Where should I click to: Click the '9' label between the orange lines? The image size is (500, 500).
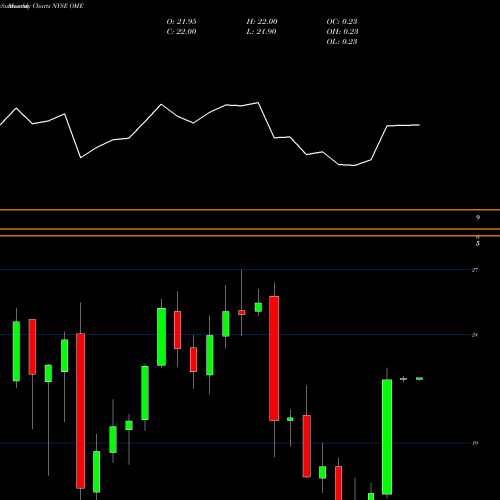478,217
